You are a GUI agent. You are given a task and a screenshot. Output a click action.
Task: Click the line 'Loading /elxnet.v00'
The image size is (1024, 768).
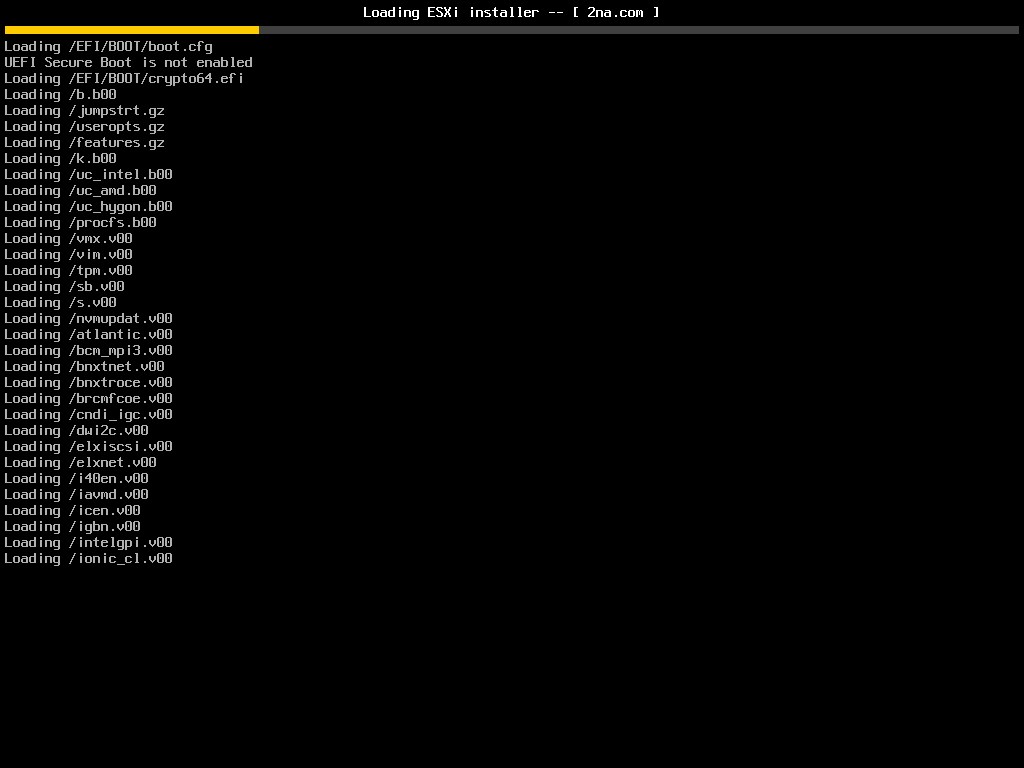pyautogui.click(x=80, y=462)
